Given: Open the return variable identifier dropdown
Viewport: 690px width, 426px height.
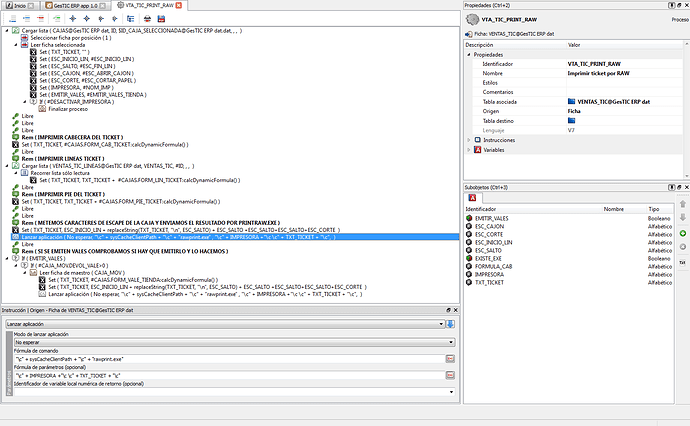Looking at the screenshot, I should 451,392.
